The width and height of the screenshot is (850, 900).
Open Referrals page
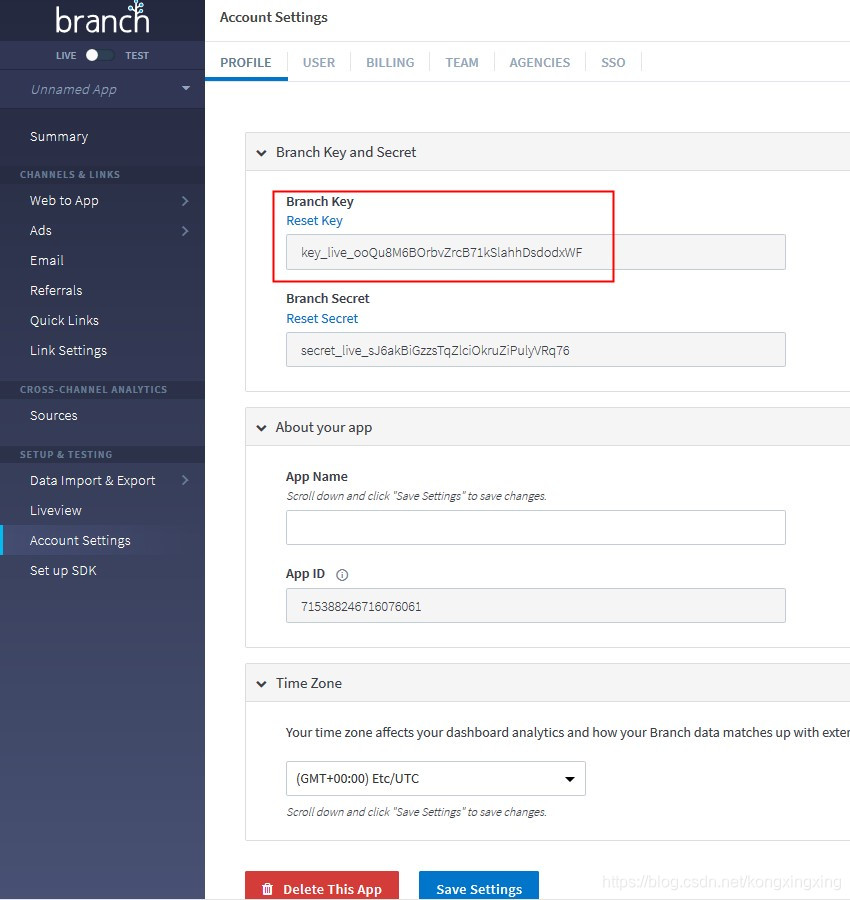56,290
